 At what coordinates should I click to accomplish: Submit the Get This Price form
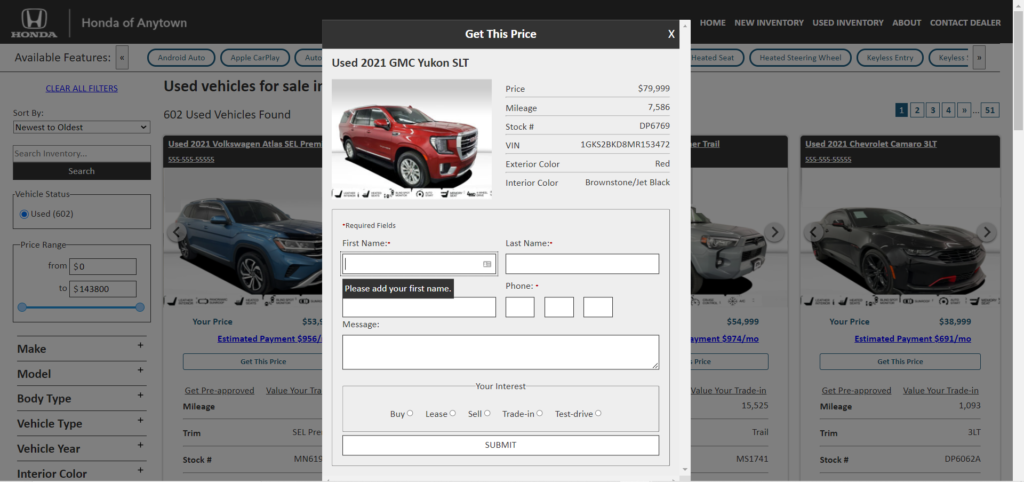point(500,445)
